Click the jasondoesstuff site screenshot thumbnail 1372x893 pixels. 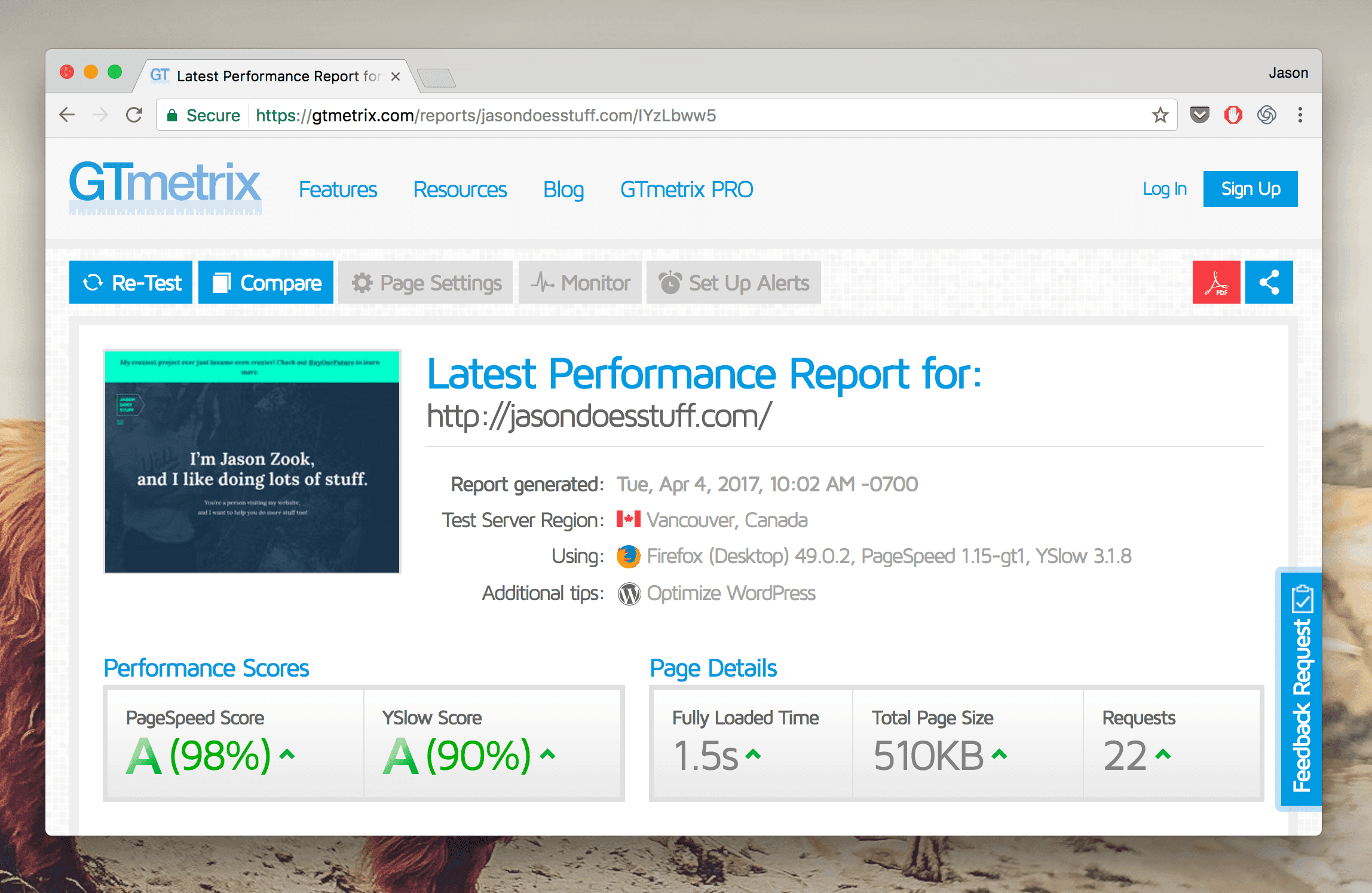[x=252, y=461]
